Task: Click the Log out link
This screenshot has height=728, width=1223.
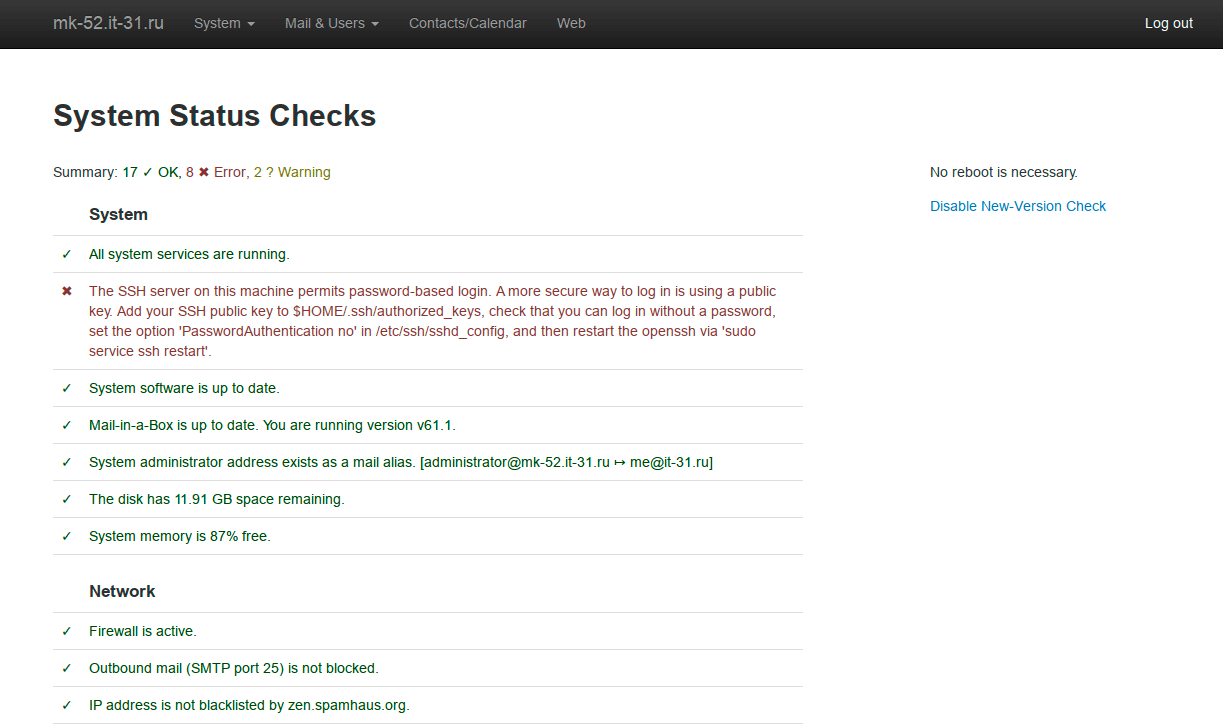Action: pos(1168,23)
